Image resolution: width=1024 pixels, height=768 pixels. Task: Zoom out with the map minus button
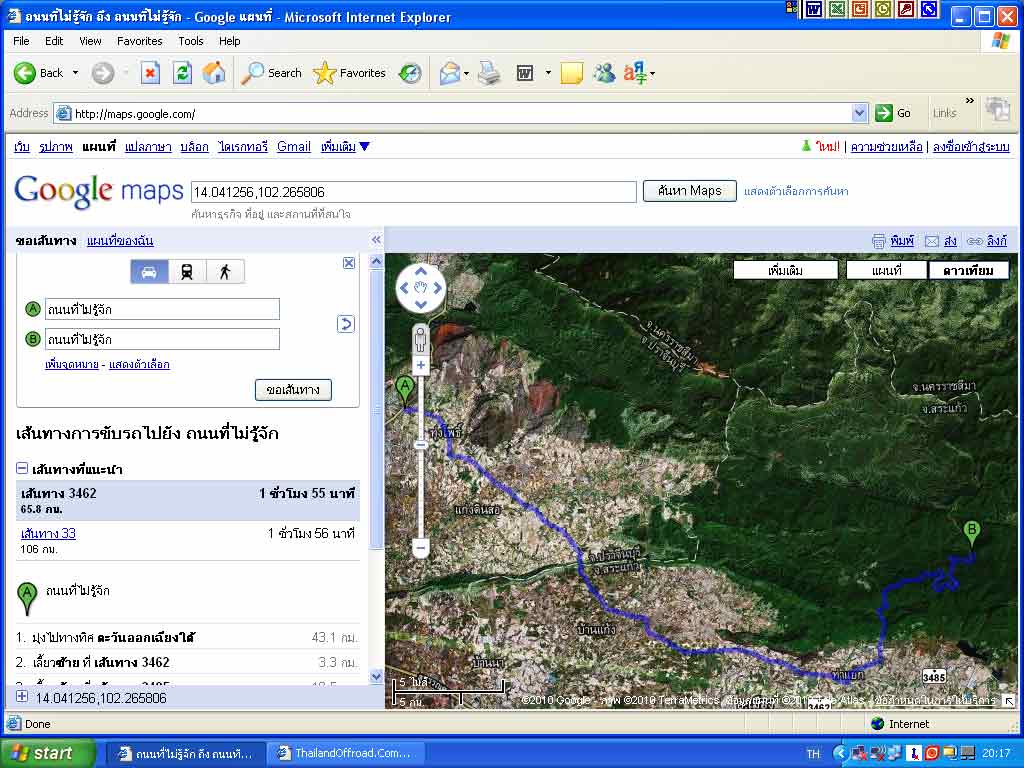[421, 548]
